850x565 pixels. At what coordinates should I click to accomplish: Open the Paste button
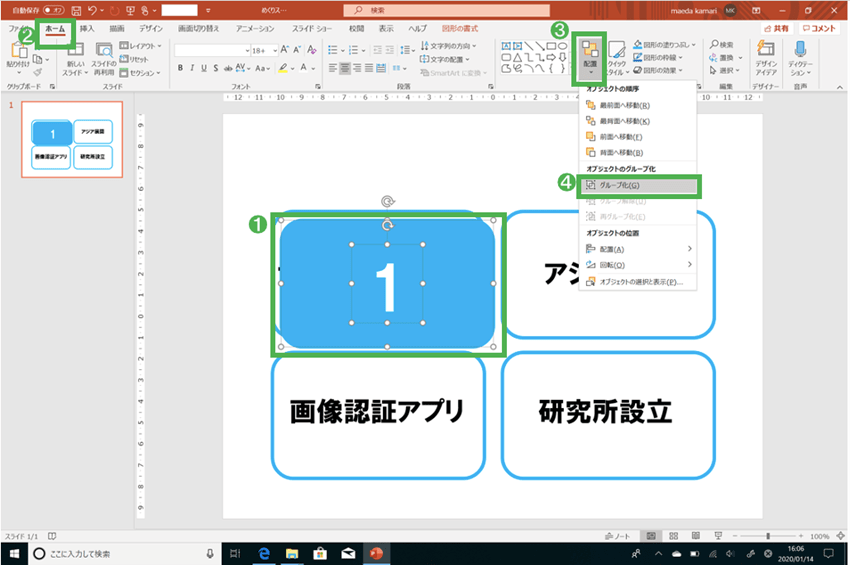19,57
